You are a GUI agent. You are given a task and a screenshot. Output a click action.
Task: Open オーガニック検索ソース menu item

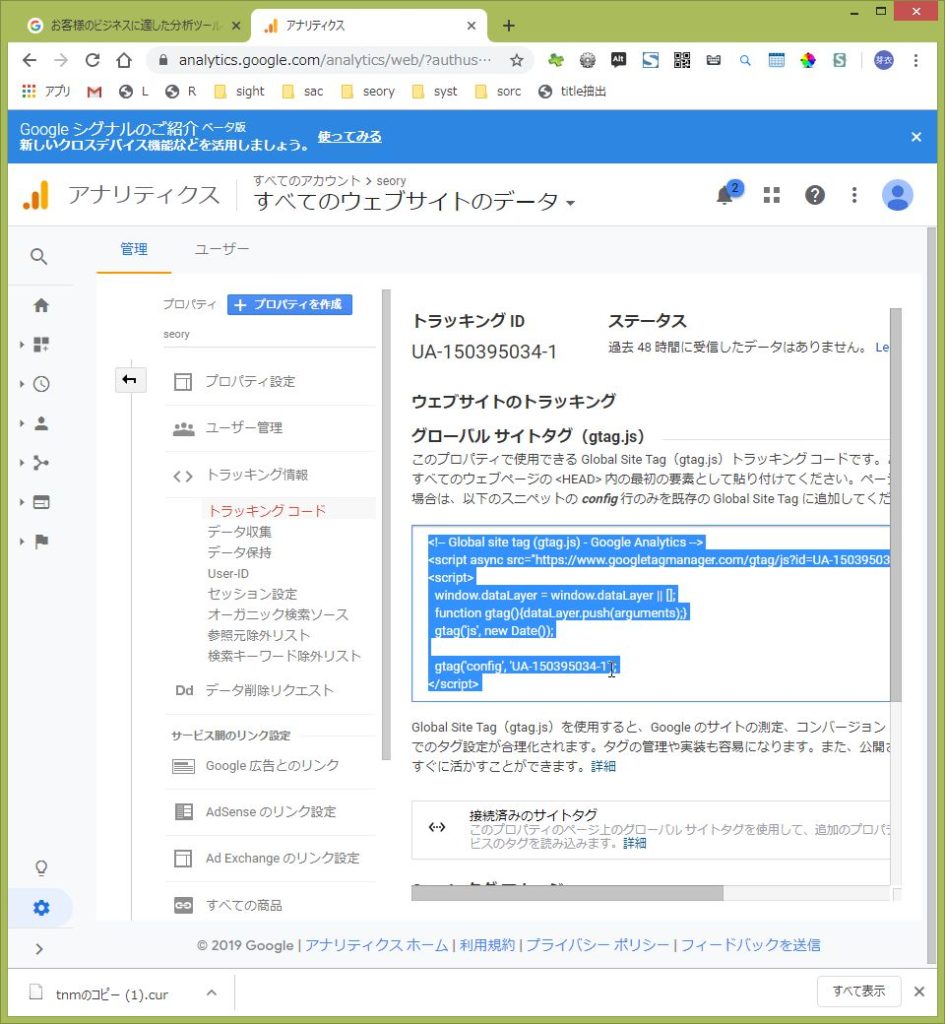point(278,615)
